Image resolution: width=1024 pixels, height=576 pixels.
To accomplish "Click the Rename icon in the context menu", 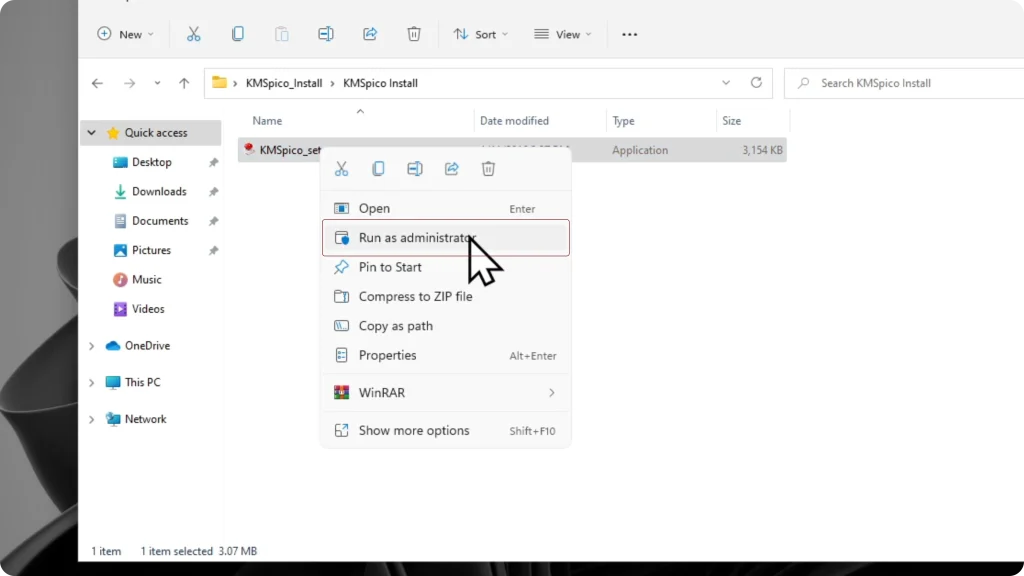I will [415, 169].
